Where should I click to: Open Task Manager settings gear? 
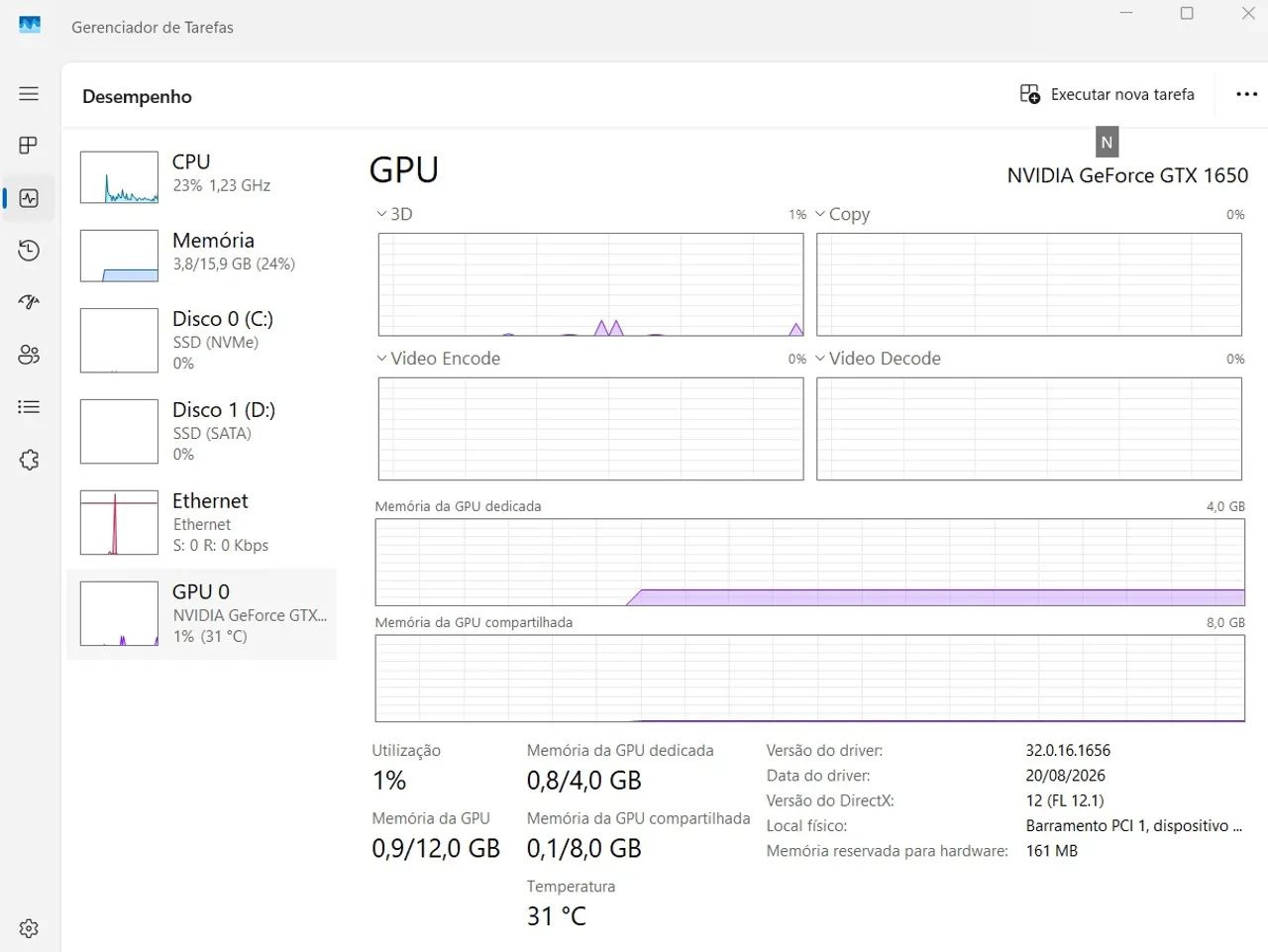pos(29,928)
